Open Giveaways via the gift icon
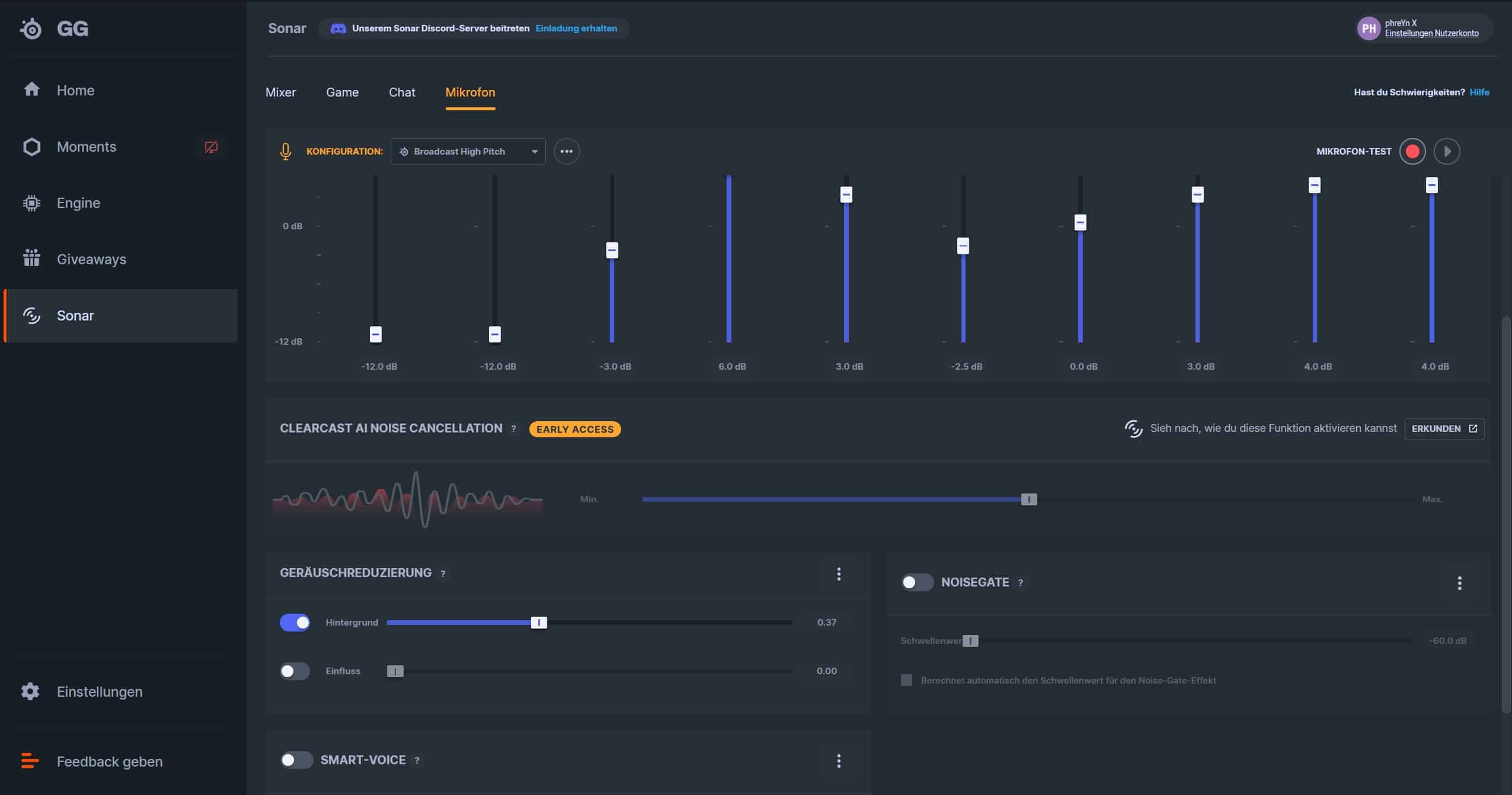The width and height of the screenshot is (1512, 795). coord(31,258)
